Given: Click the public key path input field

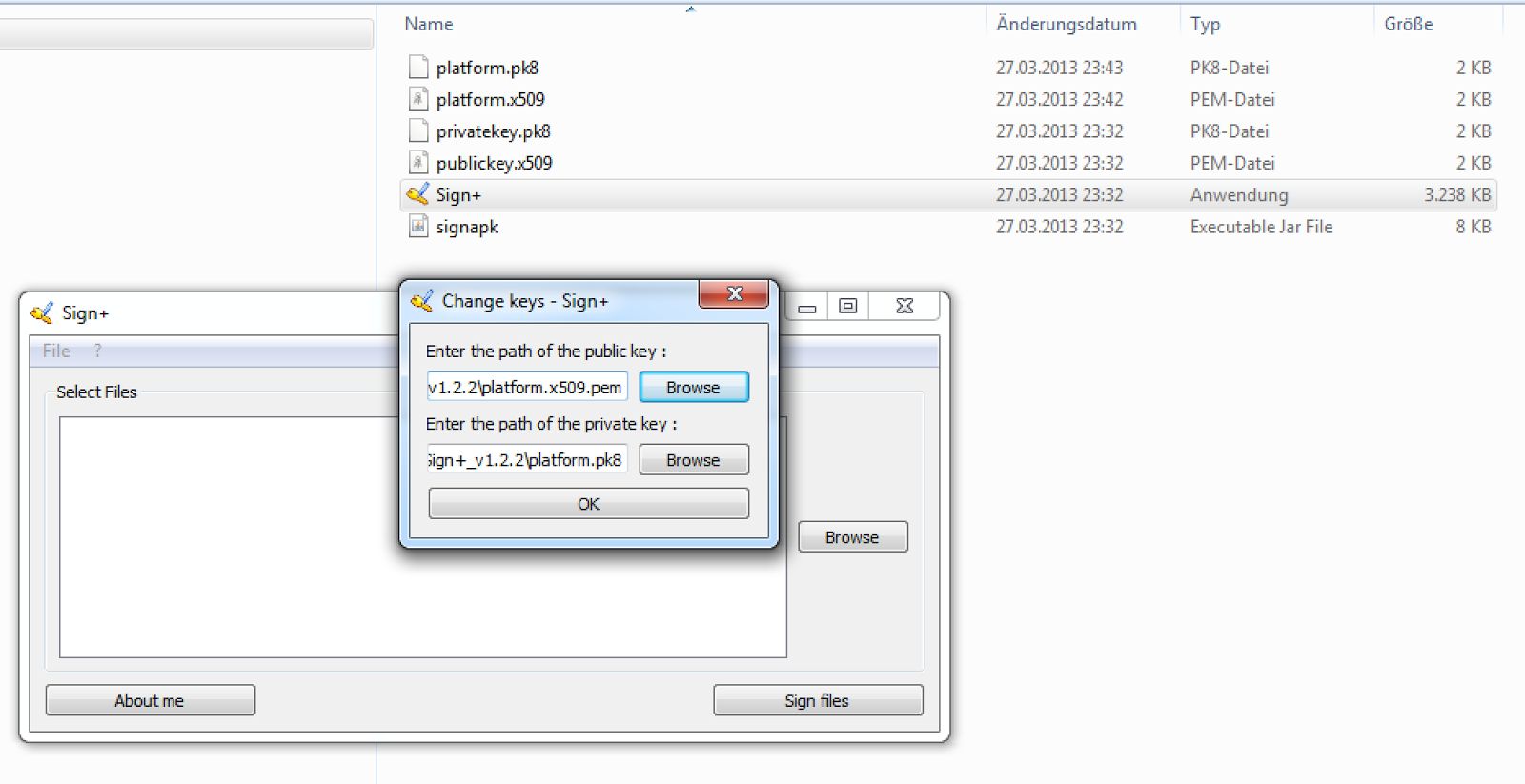Looking at the screenshot, I should pos(527,388).
